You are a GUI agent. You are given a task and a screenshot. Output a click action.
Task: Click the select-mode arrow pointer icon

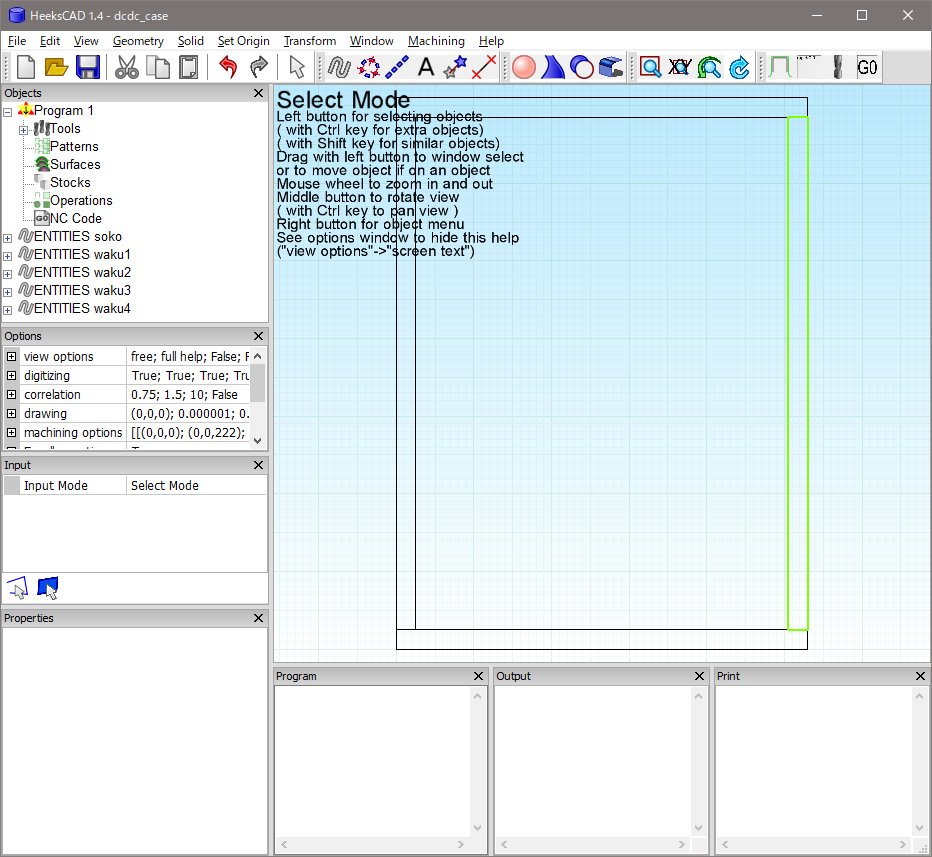click(296, 67)
